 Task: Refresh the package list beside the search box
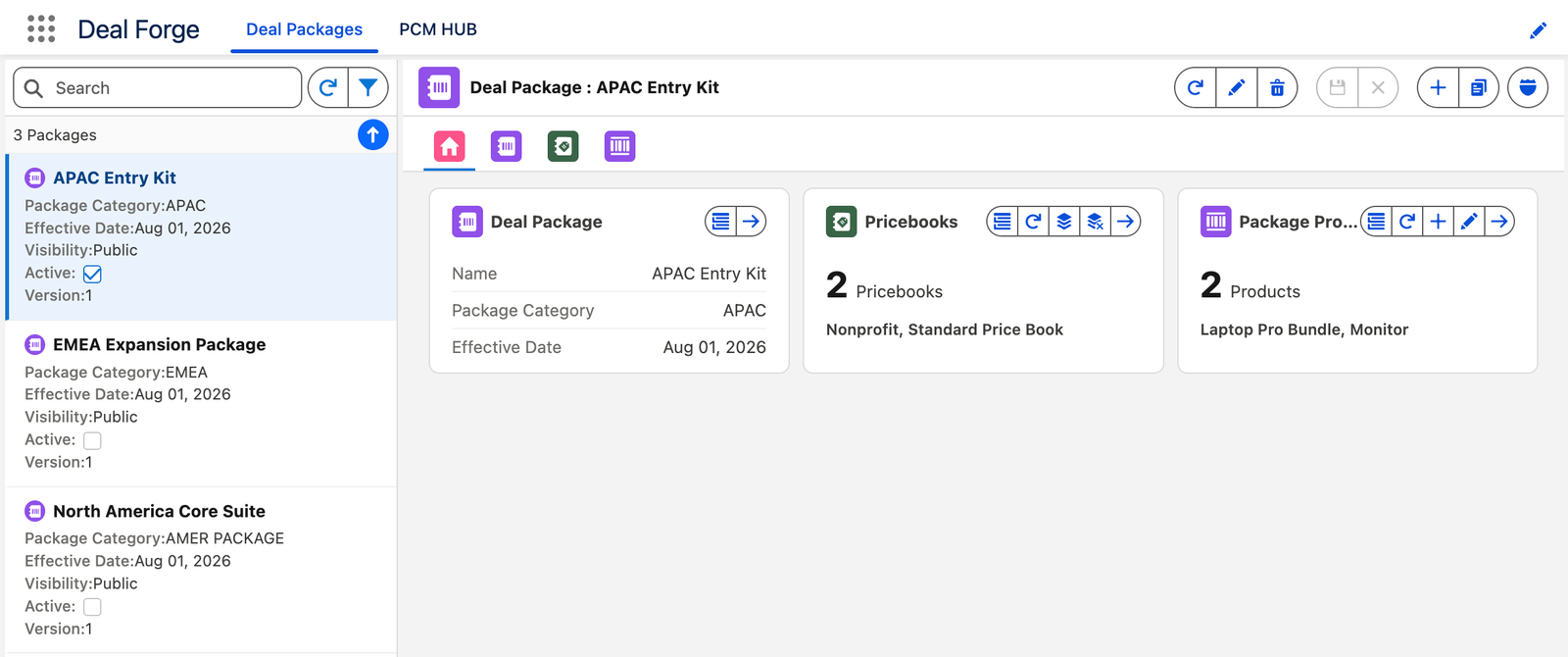[328, 87]
